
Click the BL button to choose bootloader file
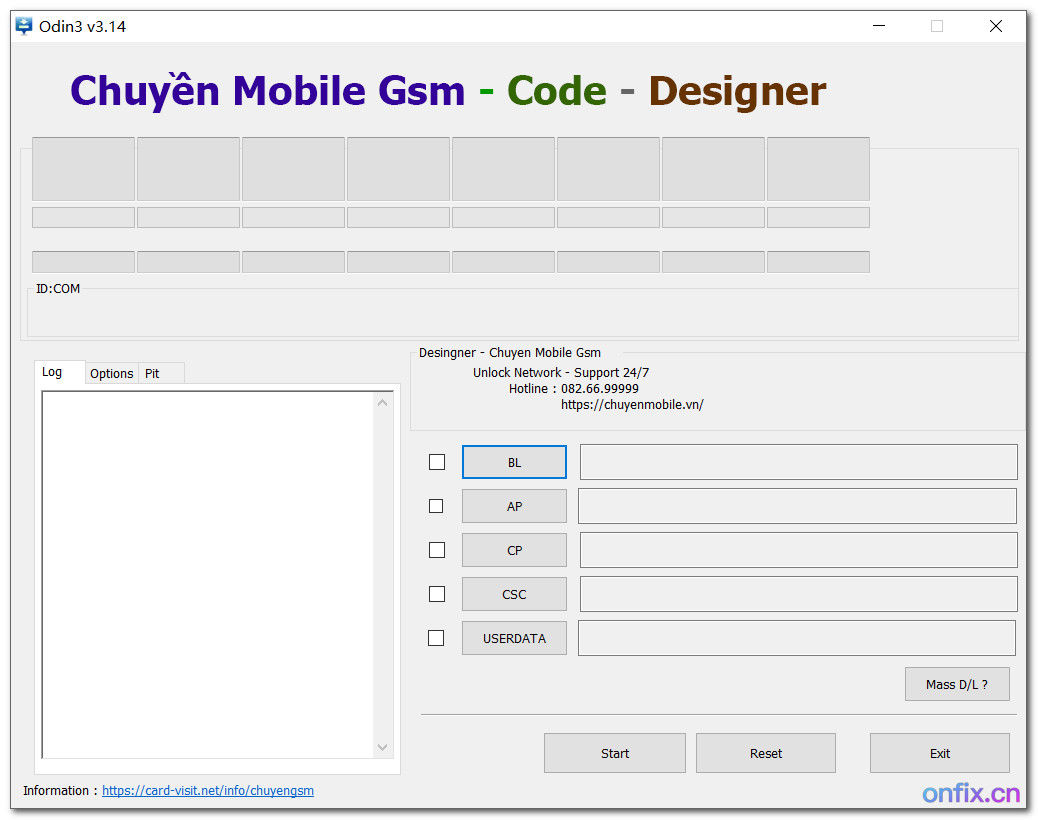tap(514, 462)
